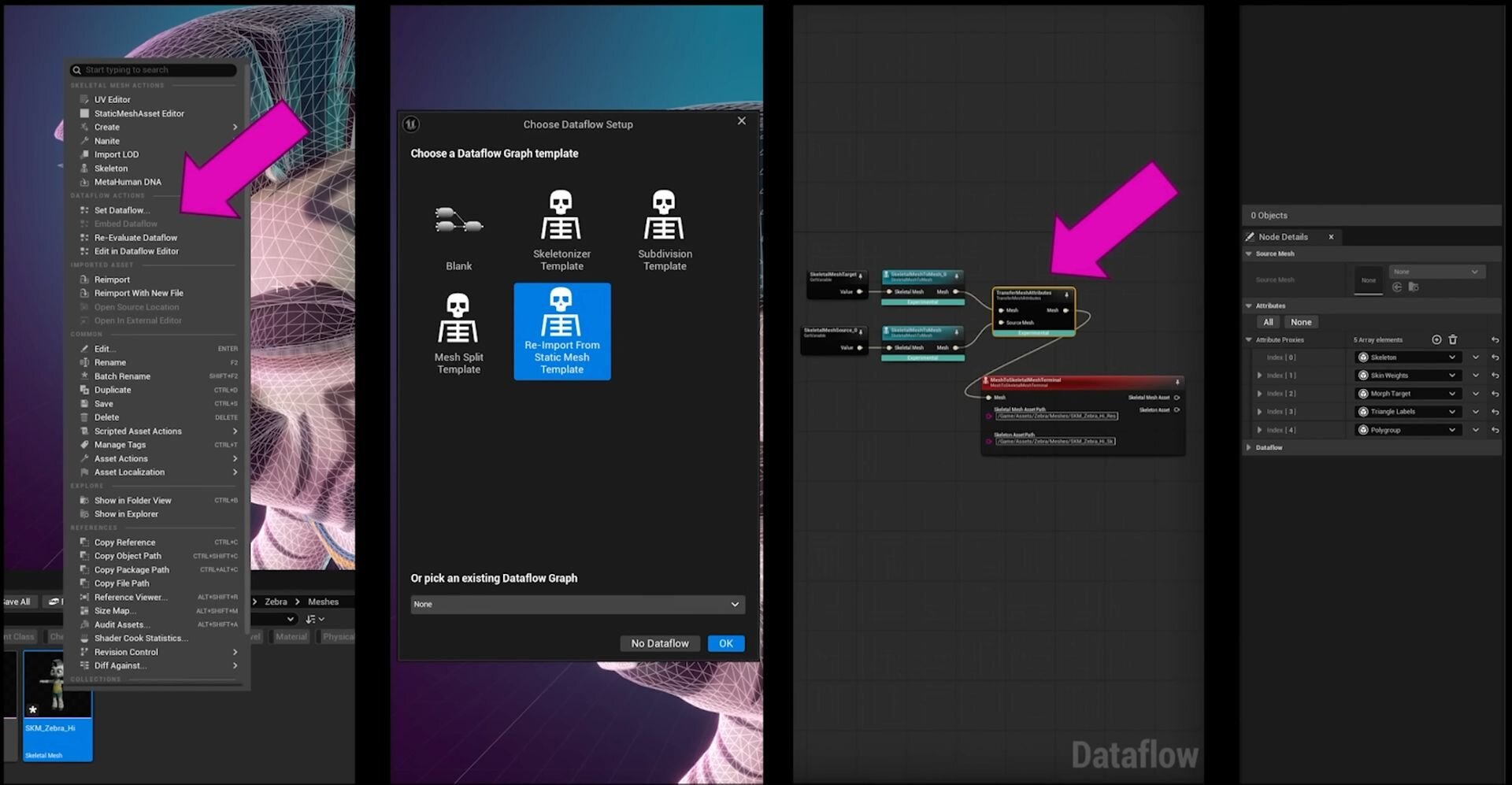
Task: Click the Source Mesh None thumbnail preview
Action: tap(1369, 280)
